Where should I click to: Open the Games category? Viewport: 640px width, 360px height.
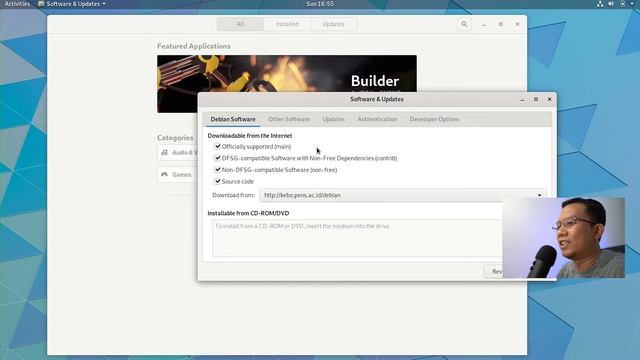click(x=178, y=175)
